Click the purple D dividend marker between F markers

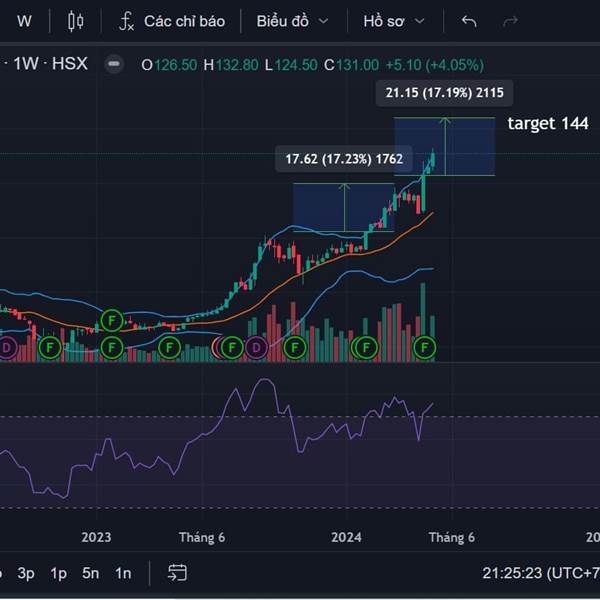click(x=256, y=348)
